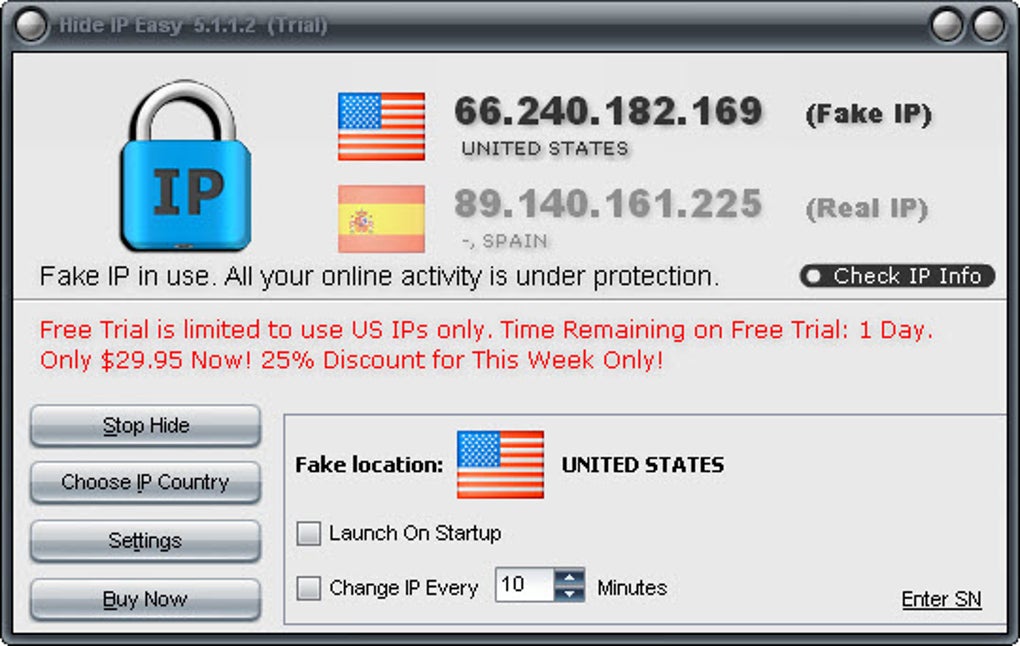Click the Check IP Info button
Image resolution: width=1020 pixels, height=646 pixels.
coord(898,276)
